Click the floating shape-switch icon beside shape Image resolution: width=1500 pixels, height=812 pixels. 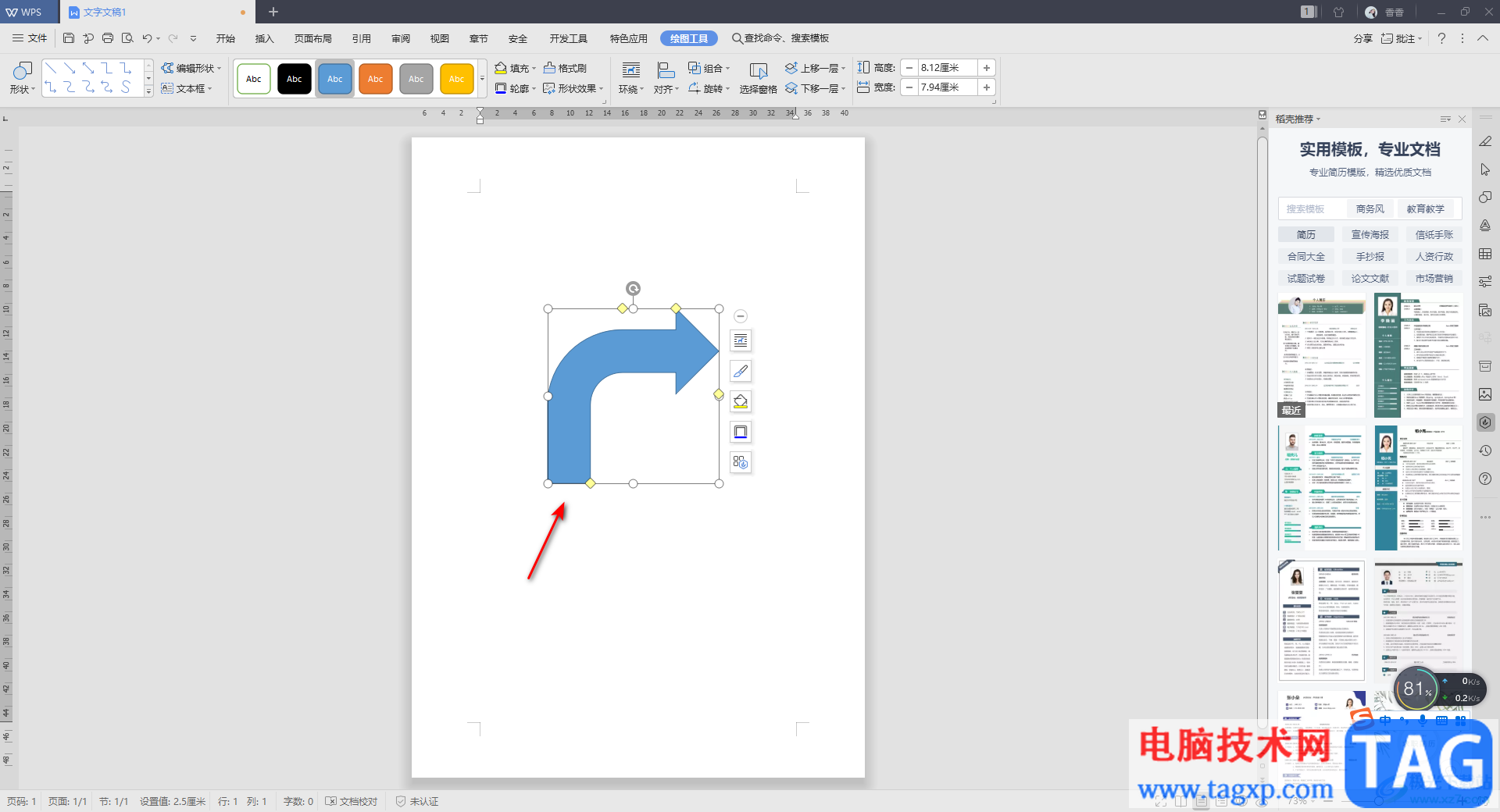click(741, 462)
